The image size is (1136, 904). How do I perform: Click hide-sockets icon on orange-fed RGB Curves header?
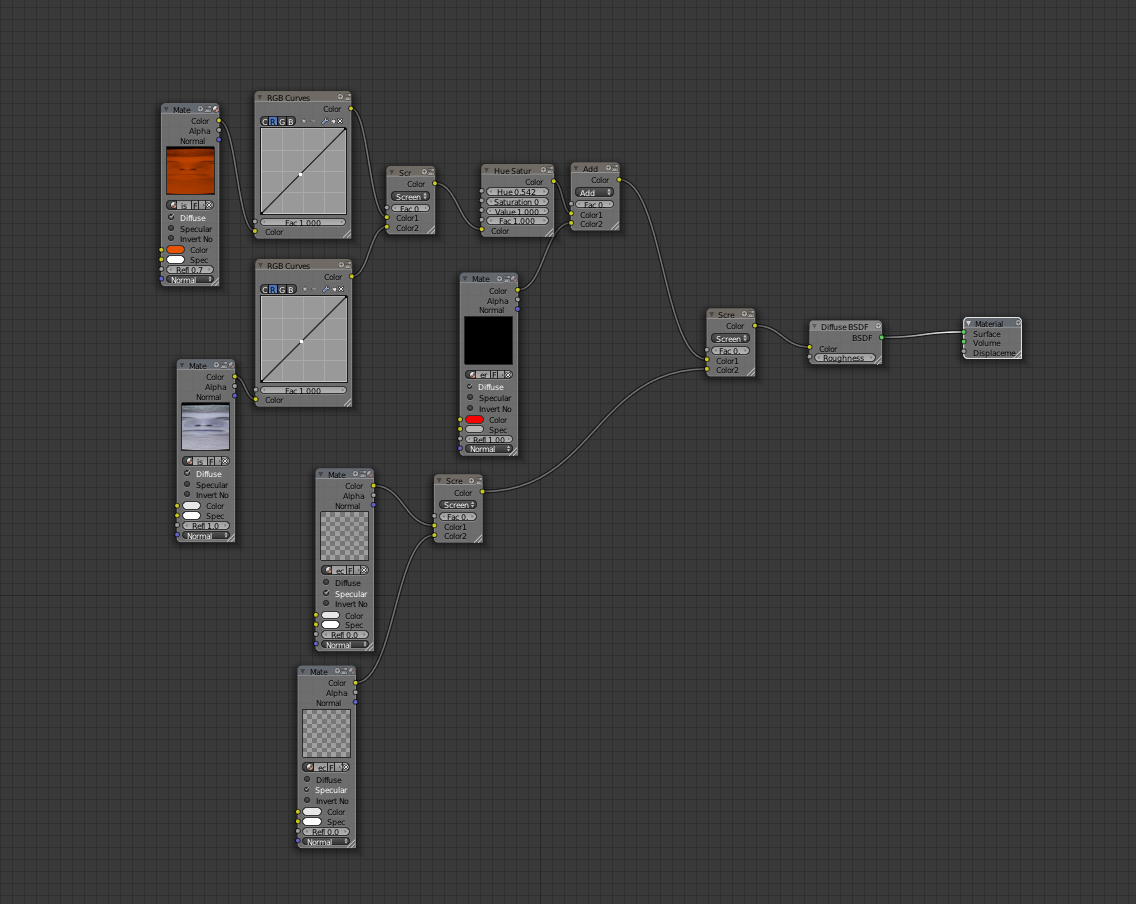tap(347, 97)
